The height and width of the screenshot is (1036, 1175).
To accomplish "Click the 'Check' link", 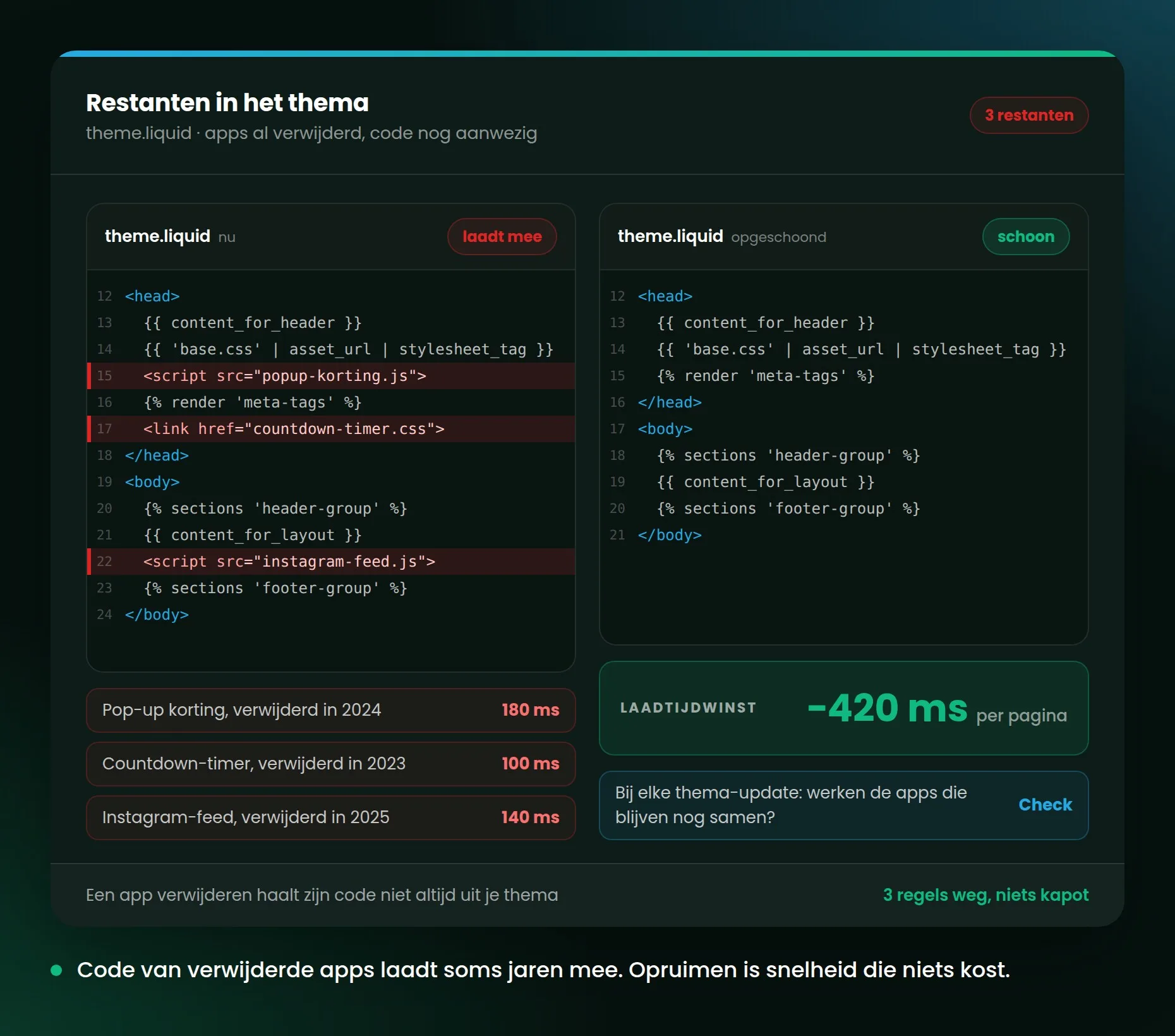I will click(1045, 805).
